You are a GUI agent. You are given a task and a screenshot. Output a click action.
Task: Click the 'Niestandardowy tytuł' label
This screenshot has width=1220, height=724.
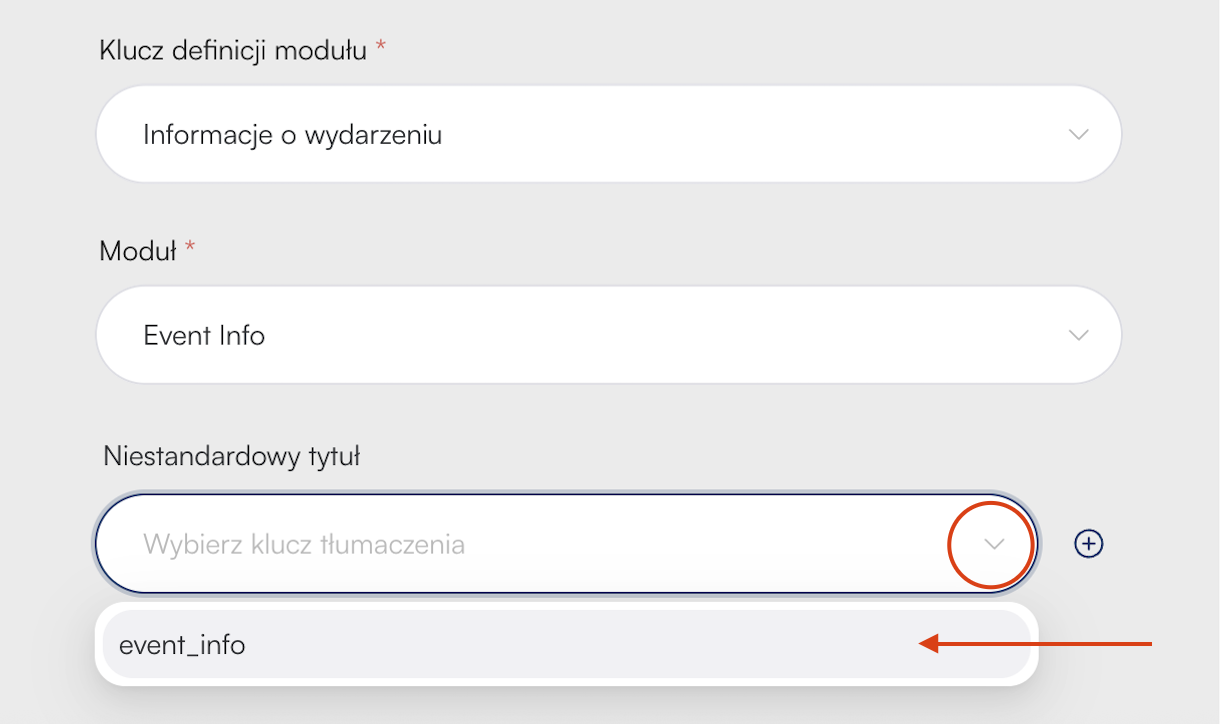231,457
